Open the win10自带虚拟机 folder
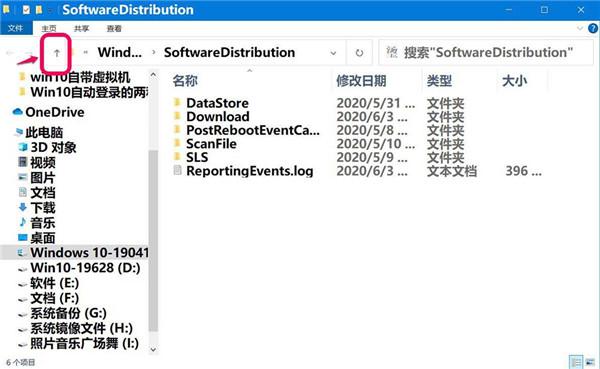The image size is (600, 369). point(80,77)
